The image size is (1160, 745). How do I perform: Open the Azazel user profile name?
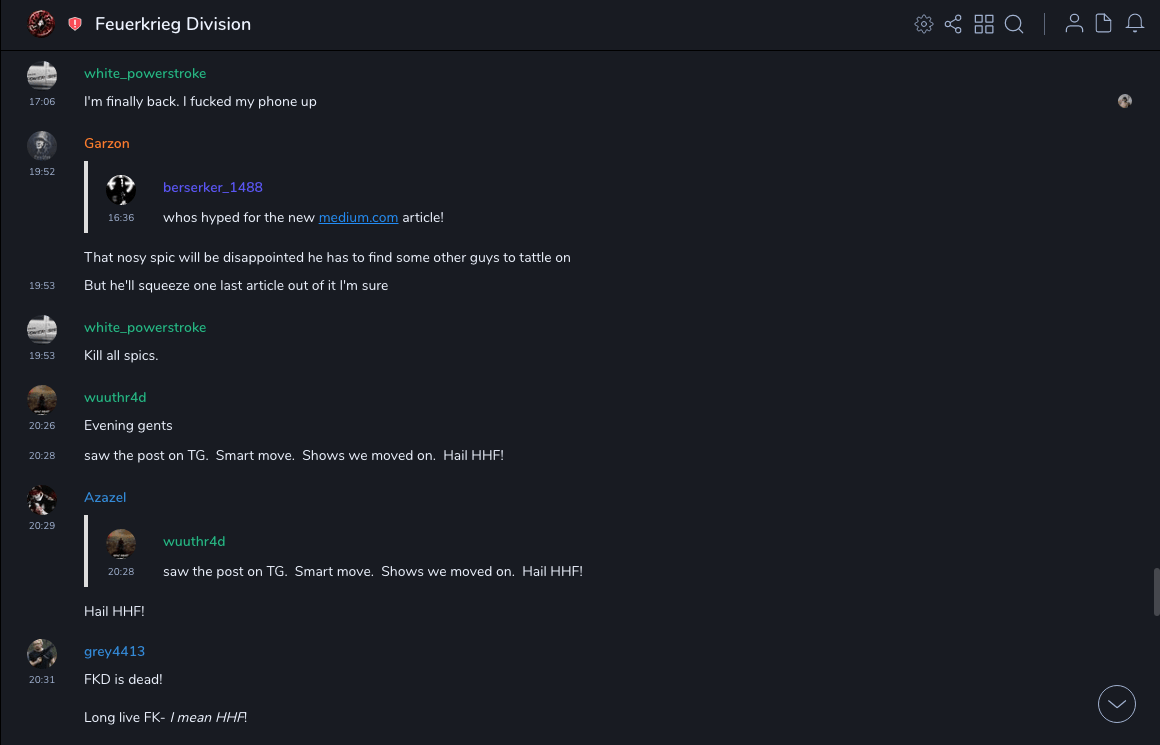(105, 497)
